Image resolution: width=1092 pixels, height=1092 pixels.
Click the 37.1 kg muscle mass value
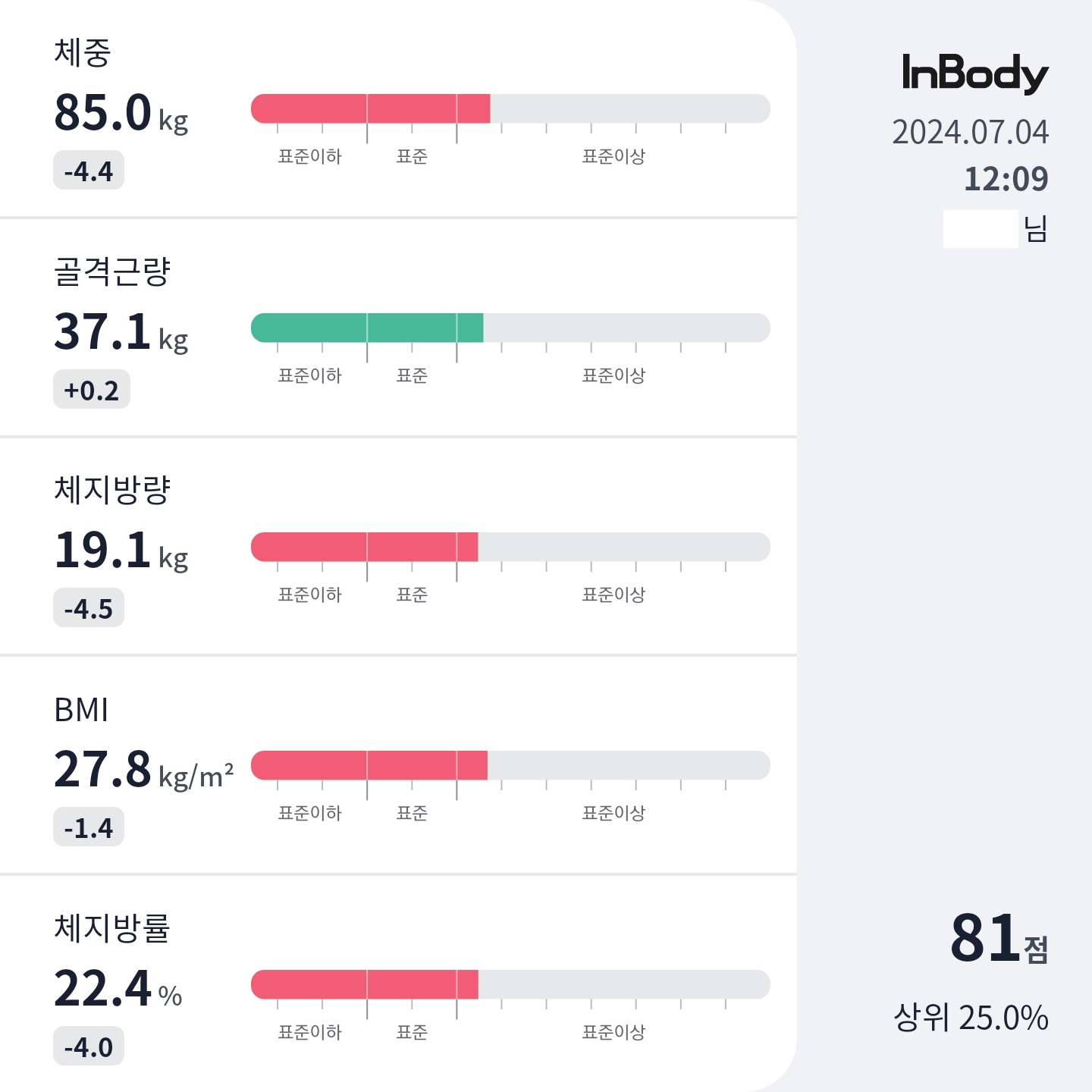tap(121, 332)
